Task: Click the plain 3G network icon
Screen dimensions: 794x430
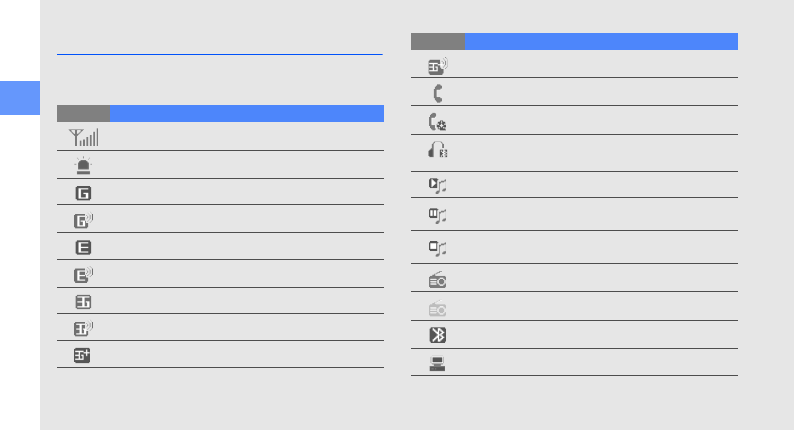Action: coord(82,301)
